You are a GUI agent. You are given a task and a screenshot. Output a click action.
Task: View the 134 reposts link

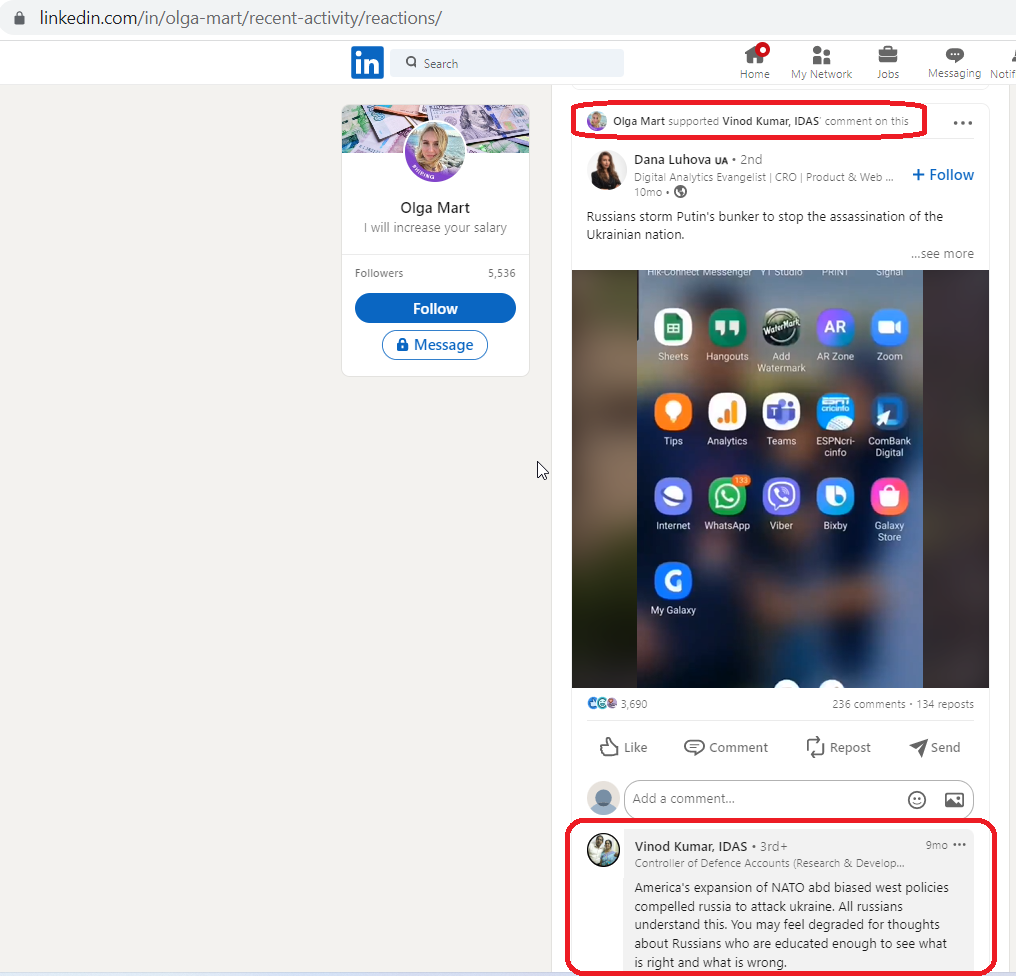pyautogui.click(x=945, y=704)
